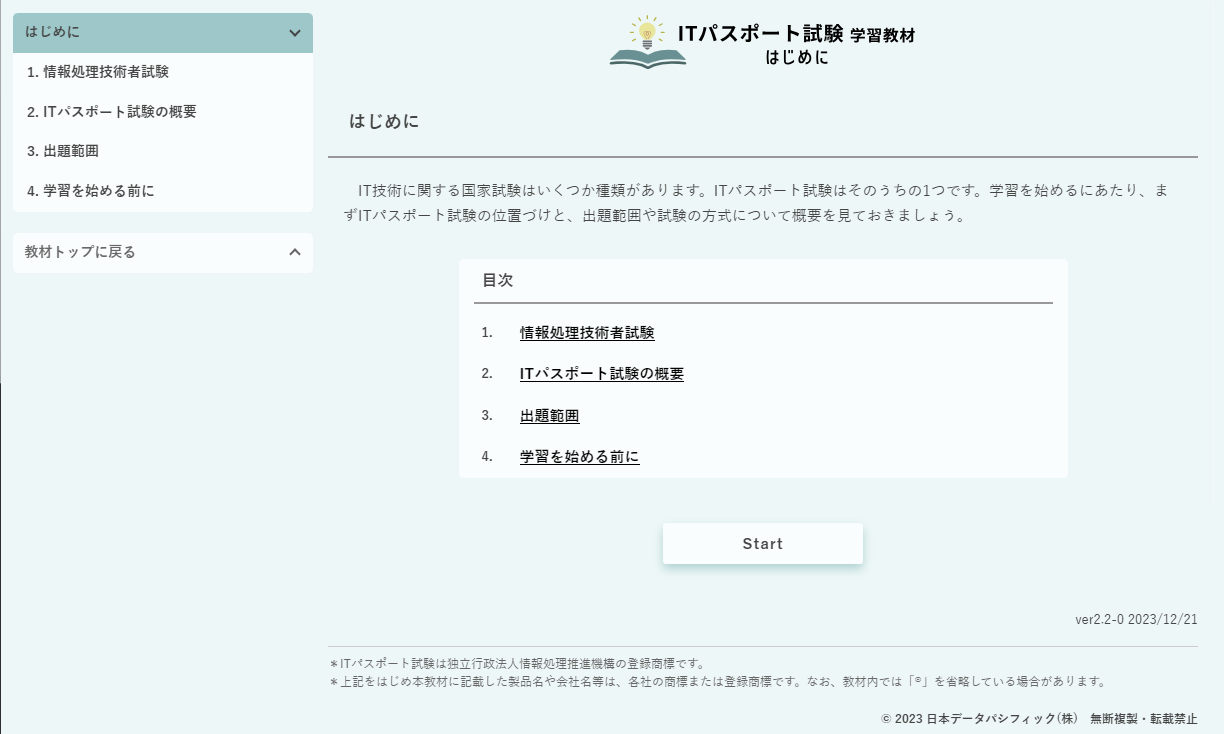
Task: Open sidebar item 2. ITパスポート試験の概要
Action: 163,112
